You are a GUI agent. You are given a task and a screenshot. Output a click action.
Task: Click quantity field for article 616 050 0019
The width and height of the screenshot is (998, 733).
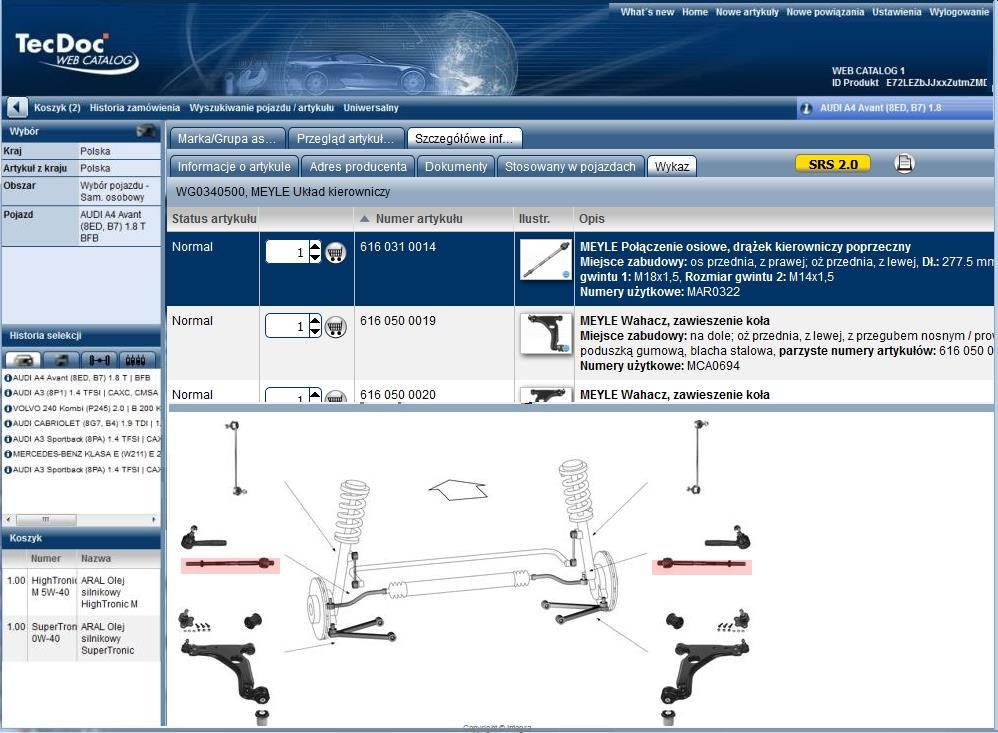[x=287, y=326]
